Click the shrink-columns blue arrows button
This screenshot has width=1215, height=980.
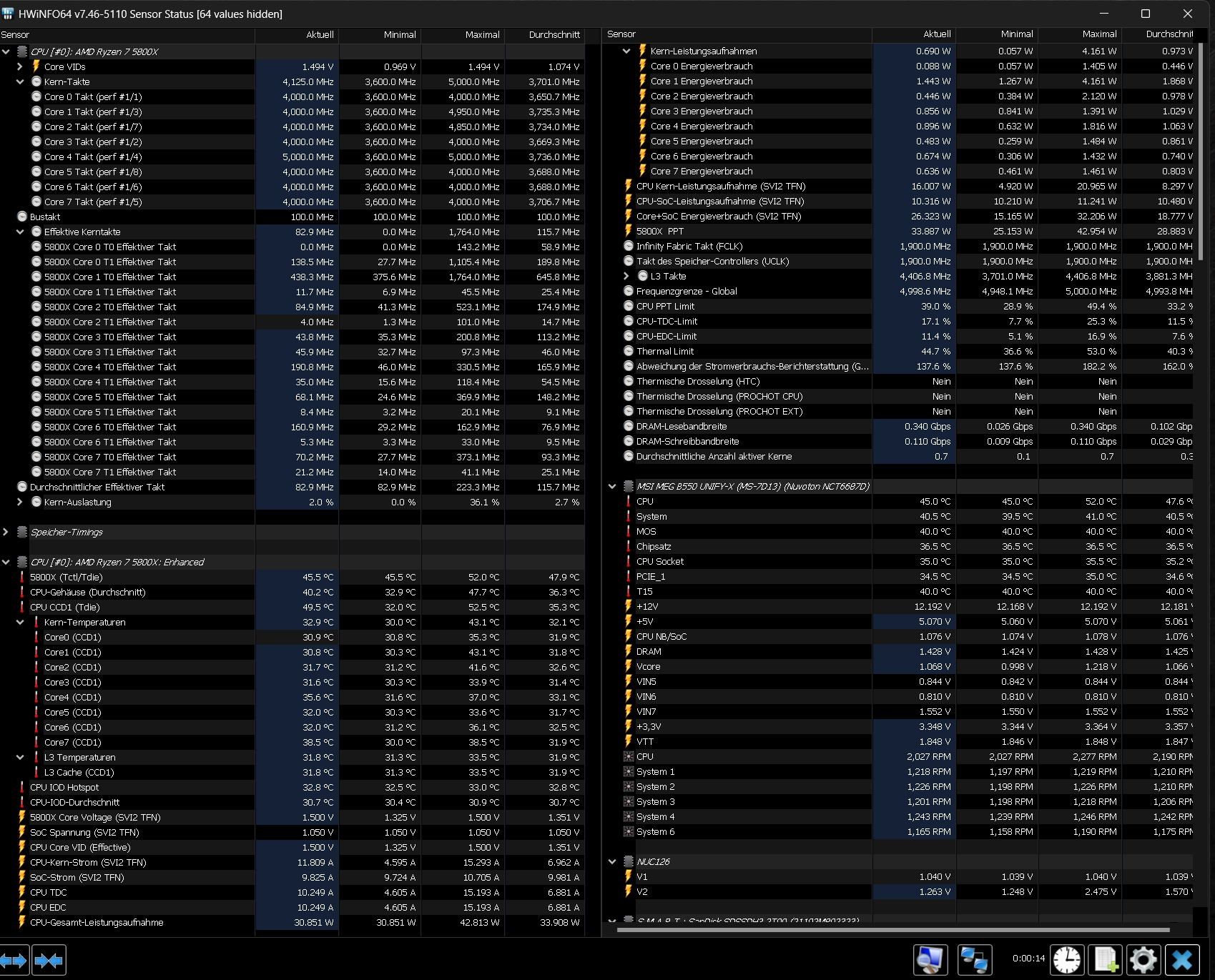click(x=49, y=960)
